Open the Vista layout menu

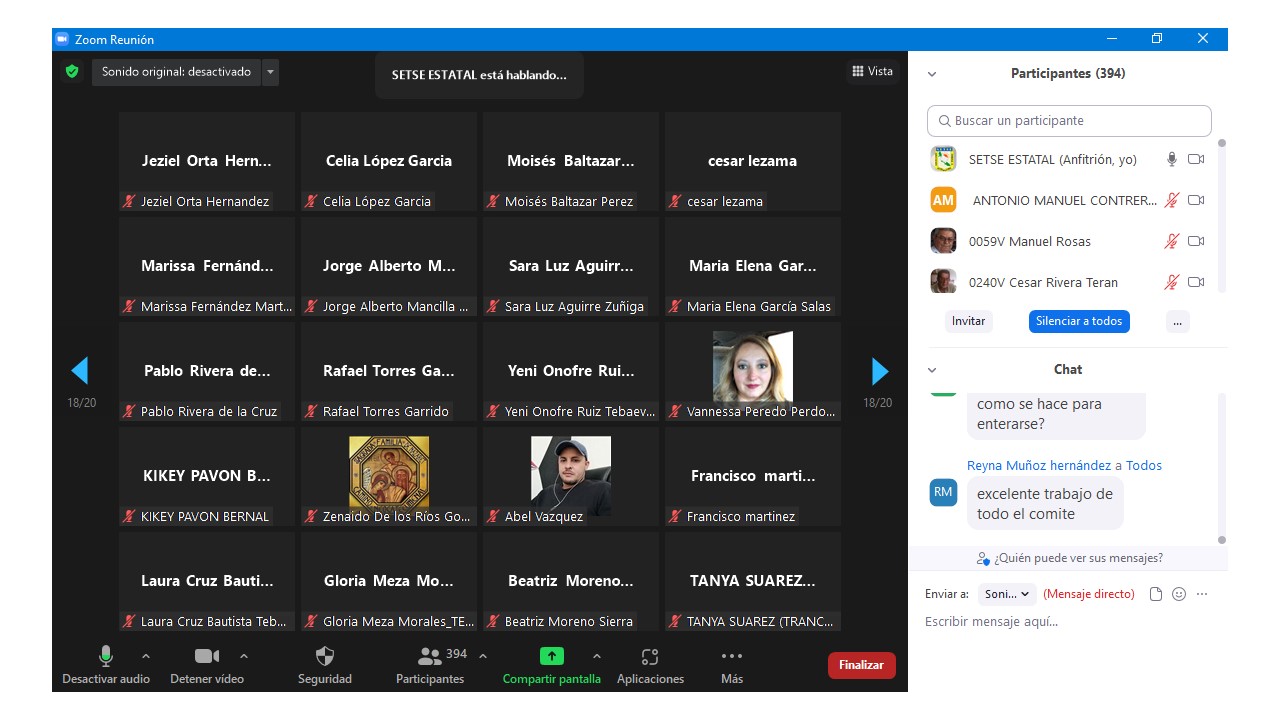(872, 71)
